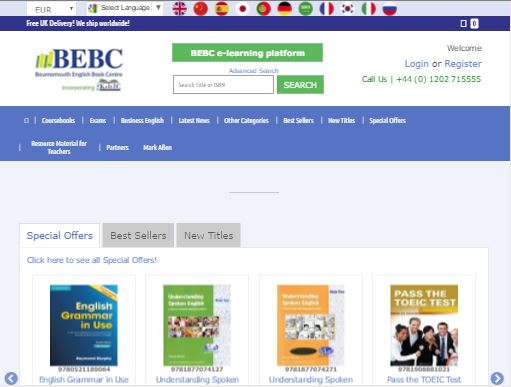Open New Titles in navigation bar
Image resolution: width=511 pixels, height=387 pixels.
tap(341, 120)
